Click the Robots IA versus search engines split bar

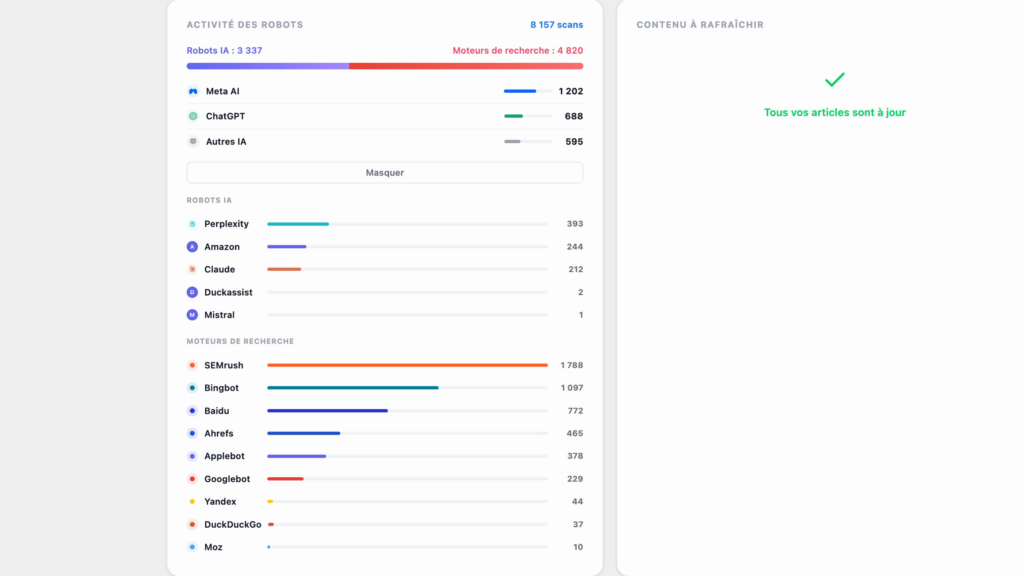click(385, 66)
